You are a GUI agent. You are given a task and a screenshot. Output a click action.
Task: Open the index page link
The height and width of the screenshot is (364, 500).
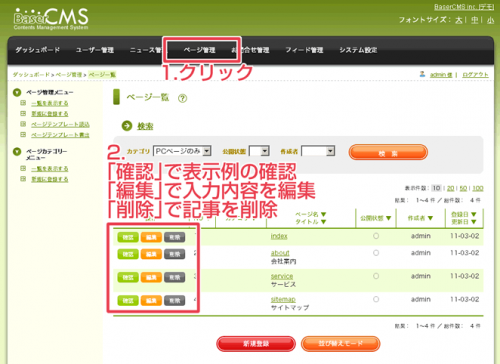[279, 236]
